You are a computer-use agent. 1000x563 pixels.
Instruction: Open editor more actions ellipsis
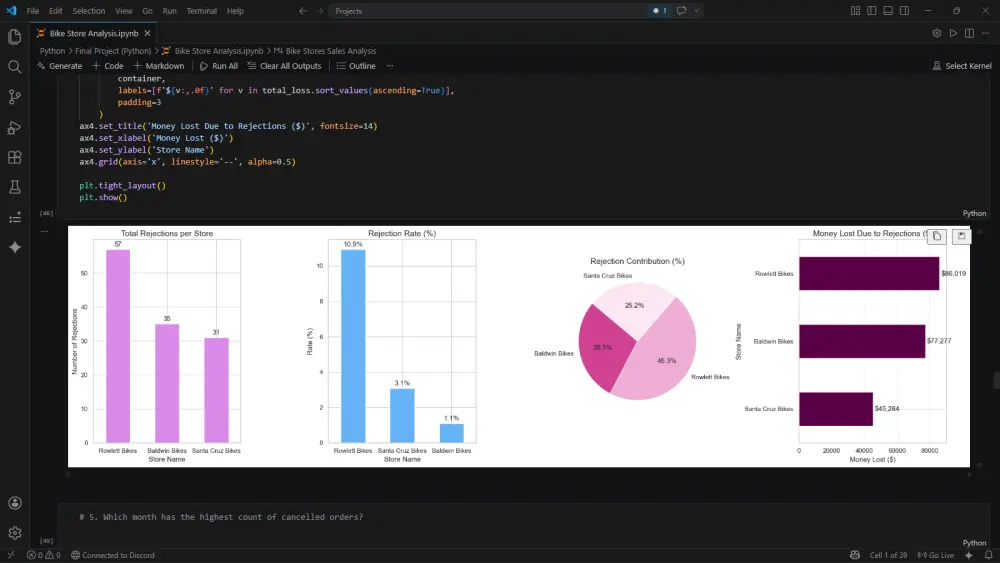click(986, 33)
